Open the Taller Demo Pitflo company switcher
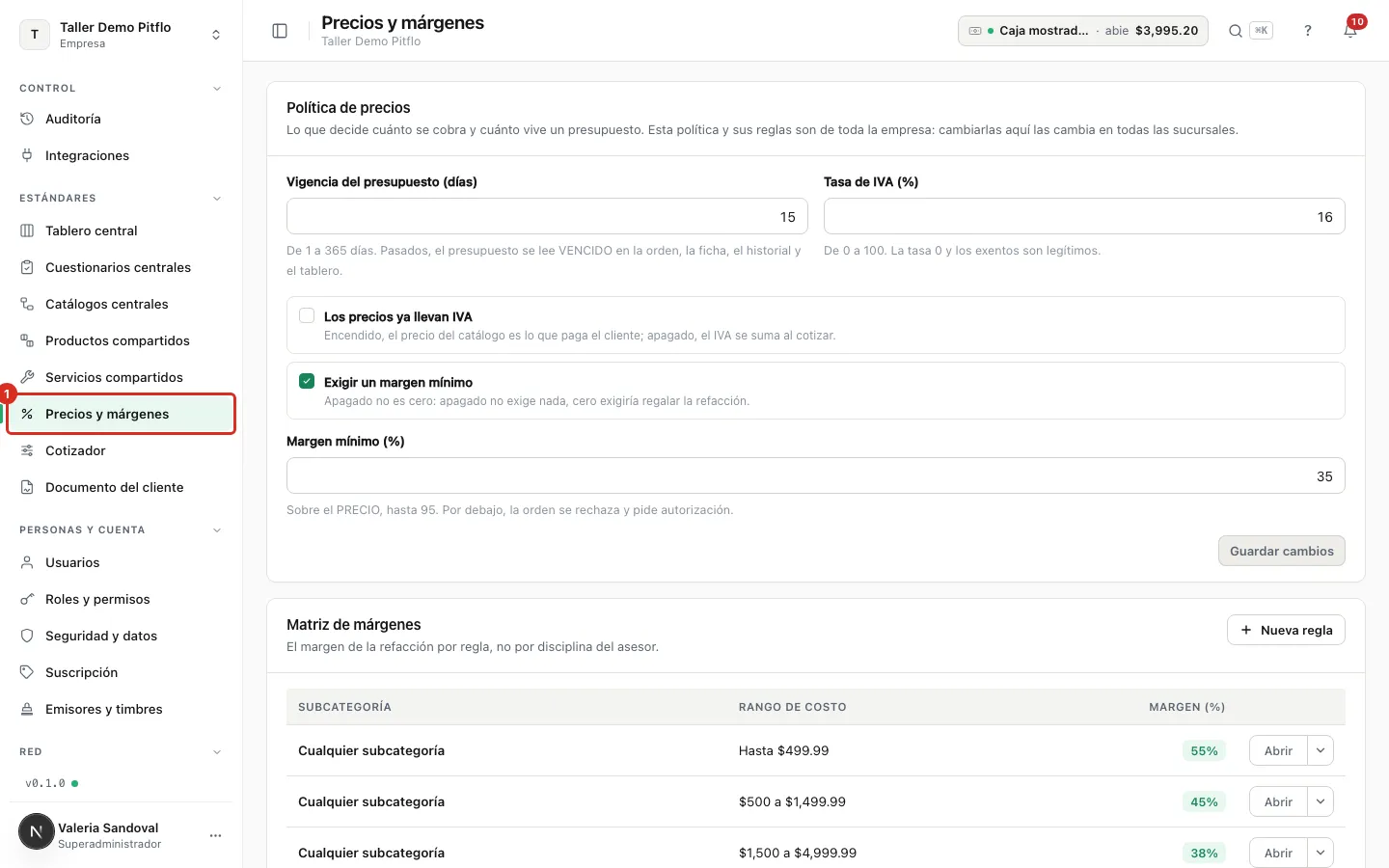The image size is (1389, 868). [x=121, y=35]
